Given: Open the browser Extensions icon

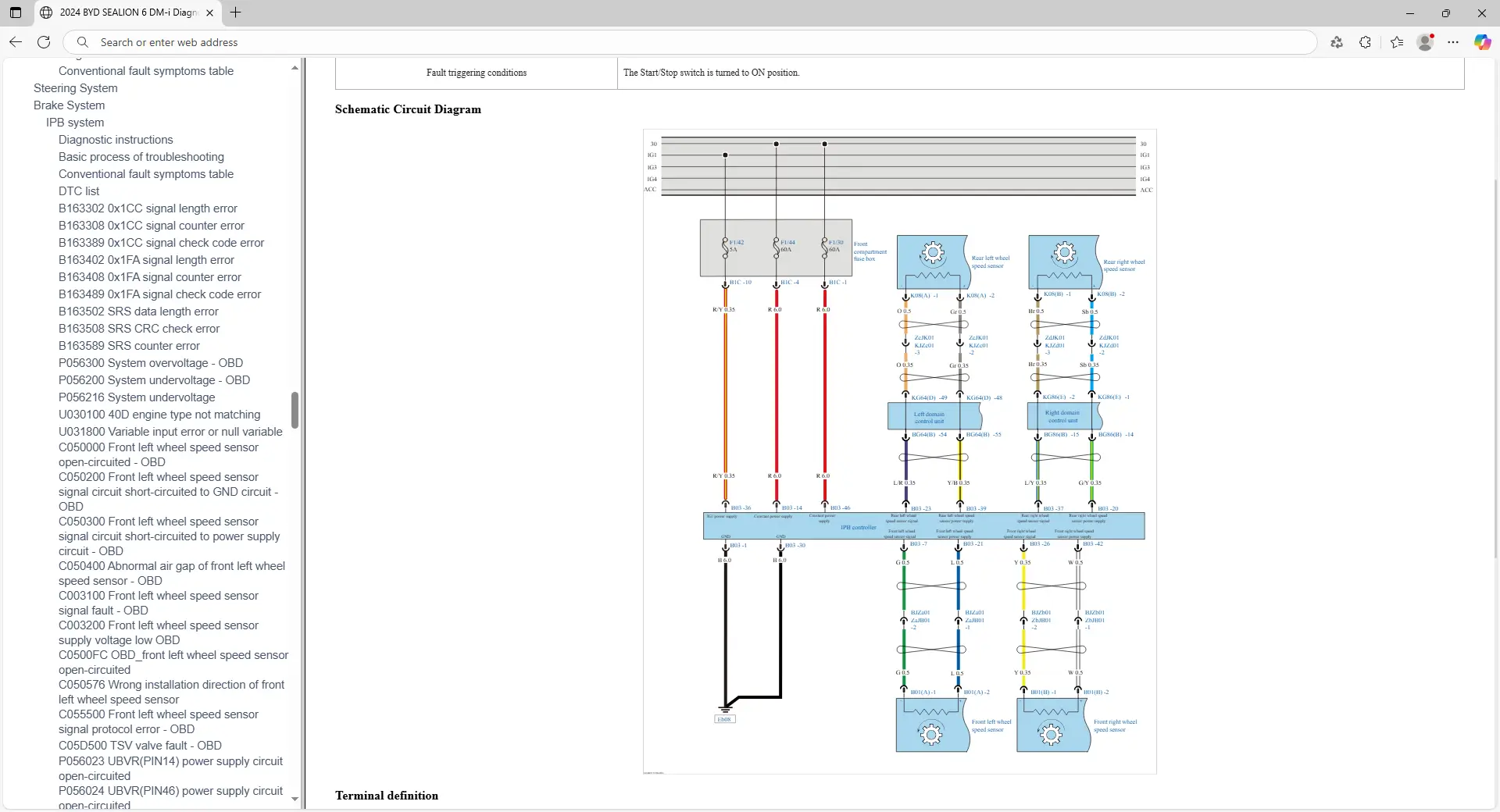Looking at the screenshot, I should pyautogui.click(x=1365, y=42).
